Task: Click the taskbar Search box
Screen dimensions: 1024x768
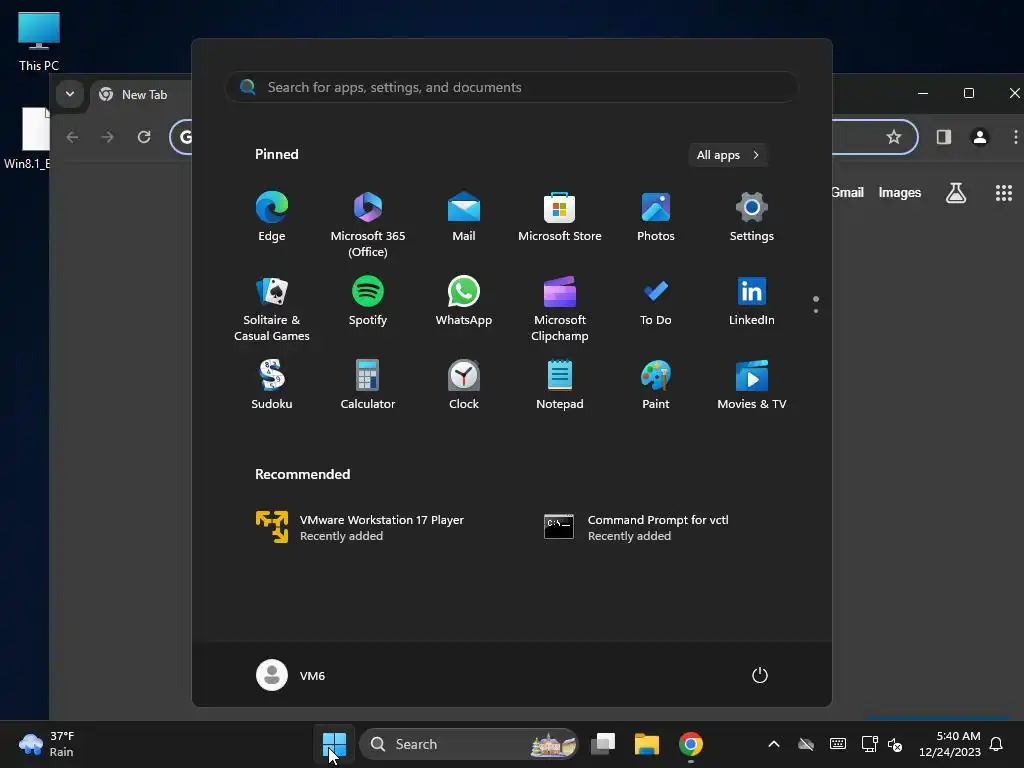Action: tap(469, 744)
